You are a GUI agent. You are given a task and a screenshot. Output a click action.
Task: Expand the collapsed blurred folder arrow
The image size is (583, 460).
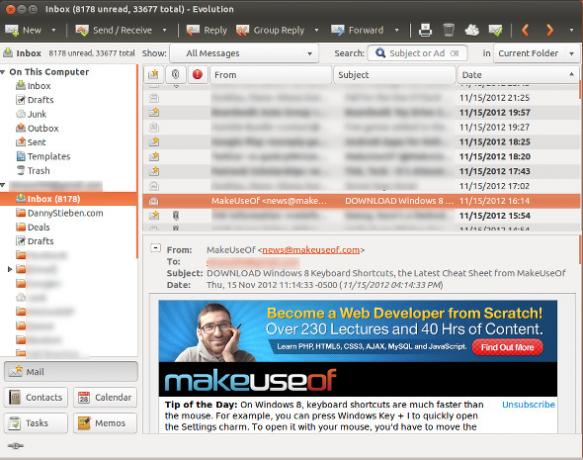coord(10,269)
